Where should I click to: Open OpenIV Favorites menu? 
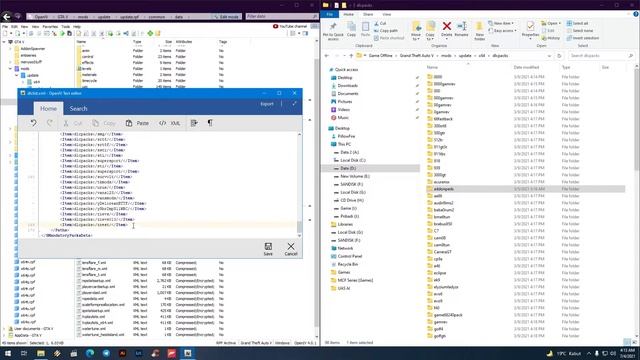[50, 27]
